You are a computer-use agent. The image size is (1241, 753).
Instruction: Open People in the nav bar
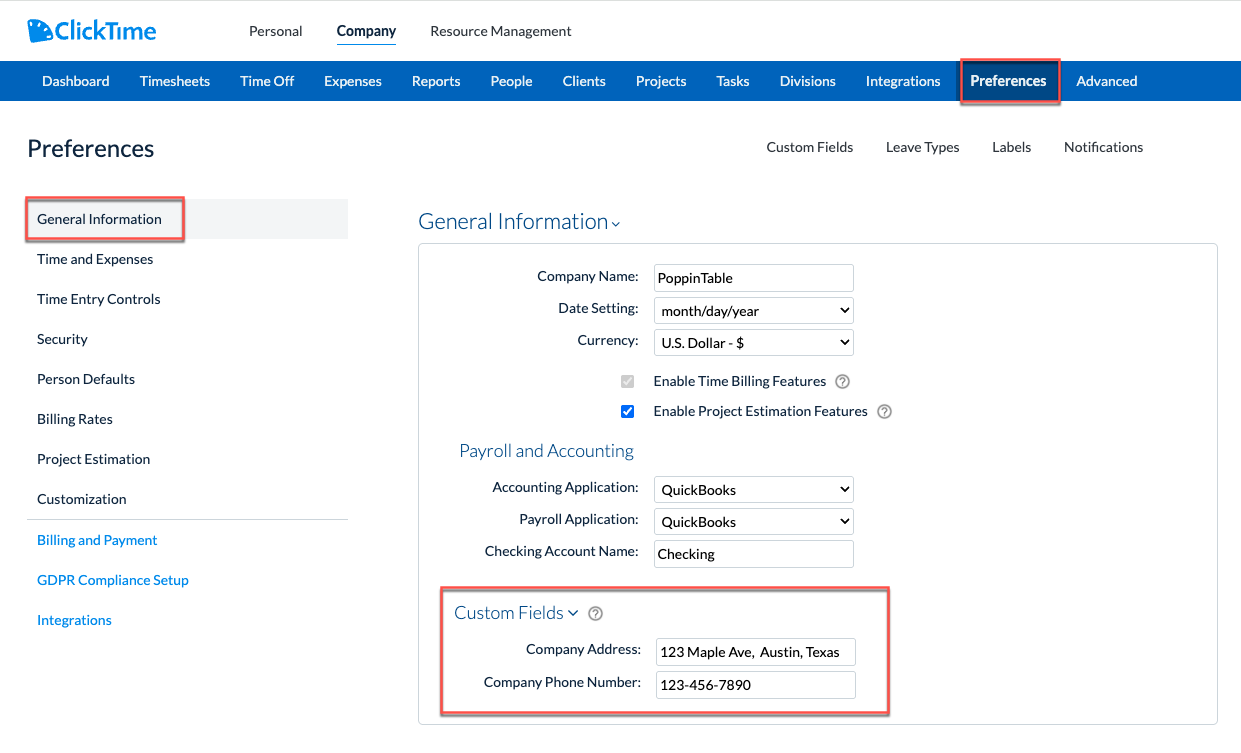tap(511, 81)
